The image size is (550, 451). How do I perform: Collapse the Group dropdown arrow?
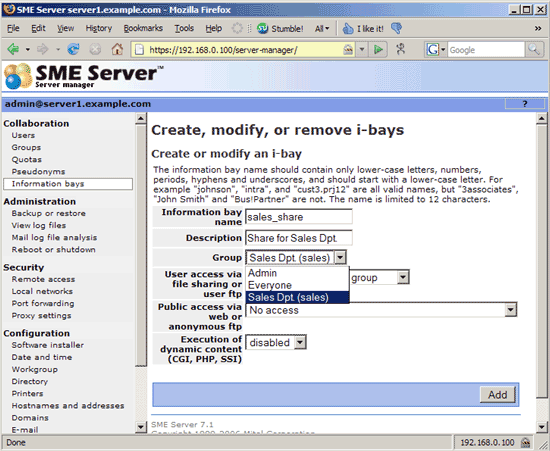340,258
